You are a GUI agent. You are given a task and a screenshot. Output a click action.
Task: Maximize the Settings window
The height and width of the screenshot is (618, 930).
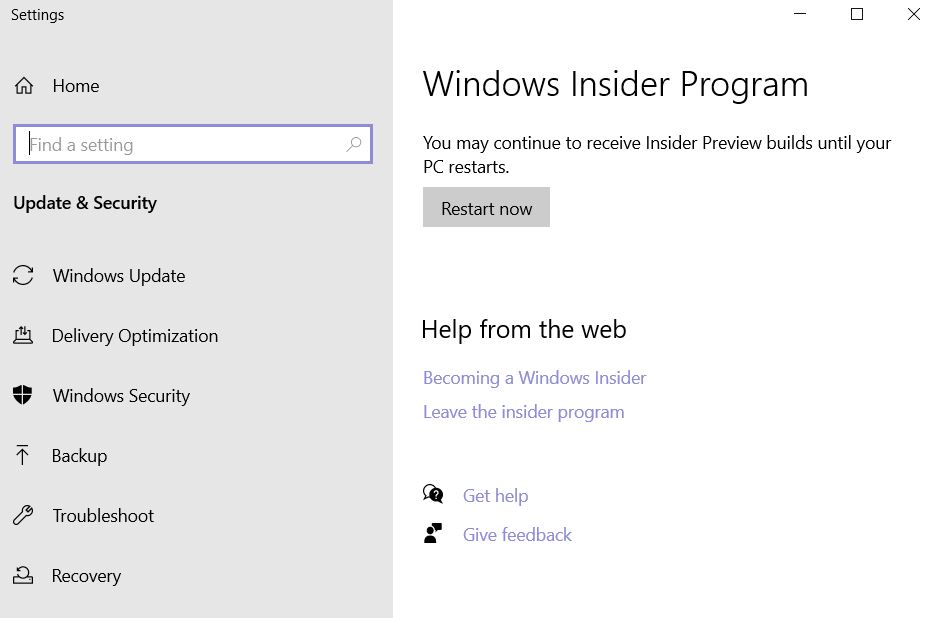click(856, 14)
